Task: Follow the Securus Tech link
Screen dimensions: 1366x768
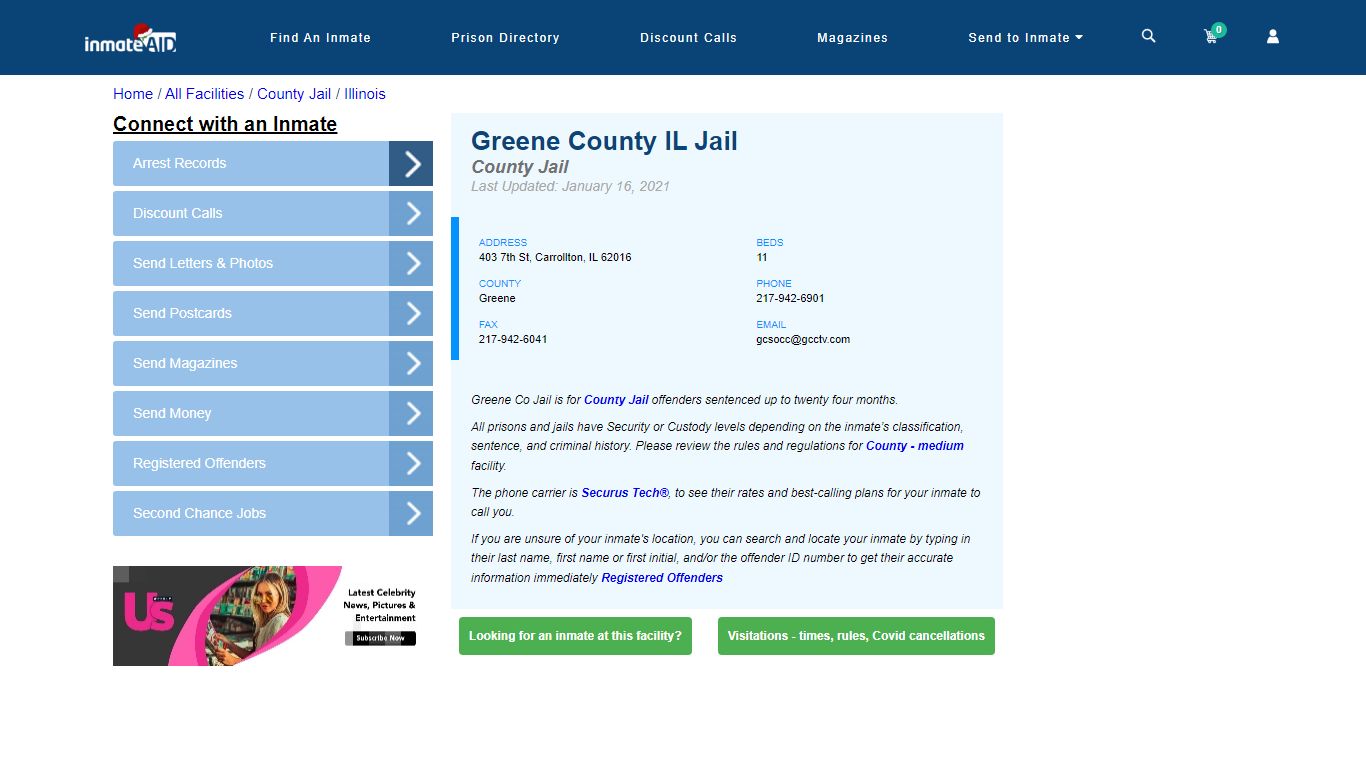Action: tap(625, 493)
